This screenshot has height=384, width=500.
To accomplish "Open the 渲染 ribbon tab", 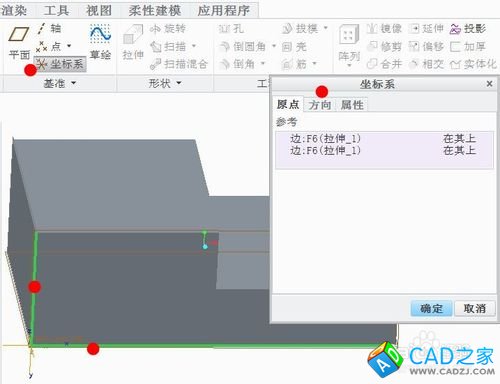I will click(x=14, y=11).
